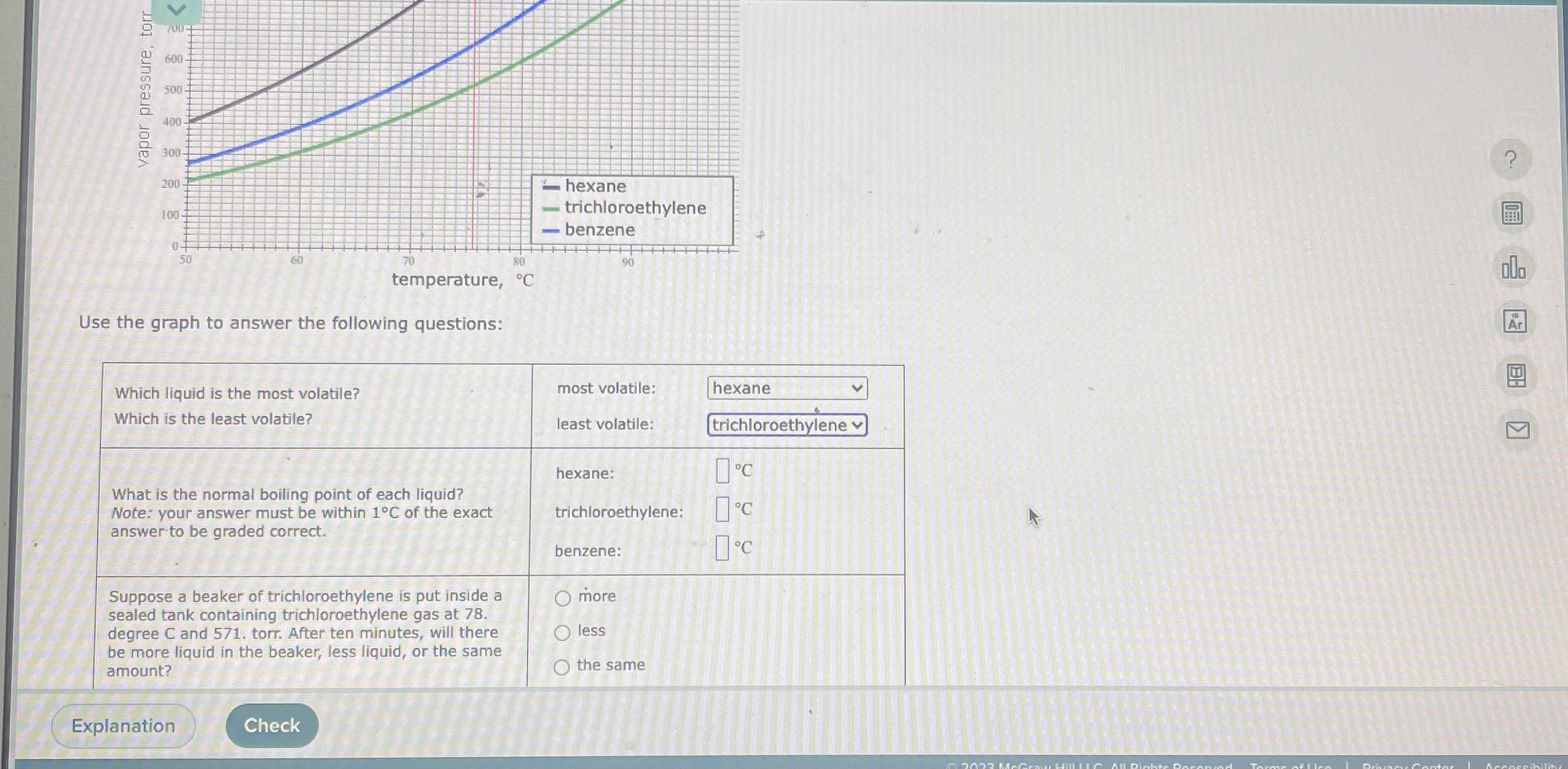Open the most volatile dropdown
The width and height of the screenshot is (1568, 769).
(x=787, y=388)
